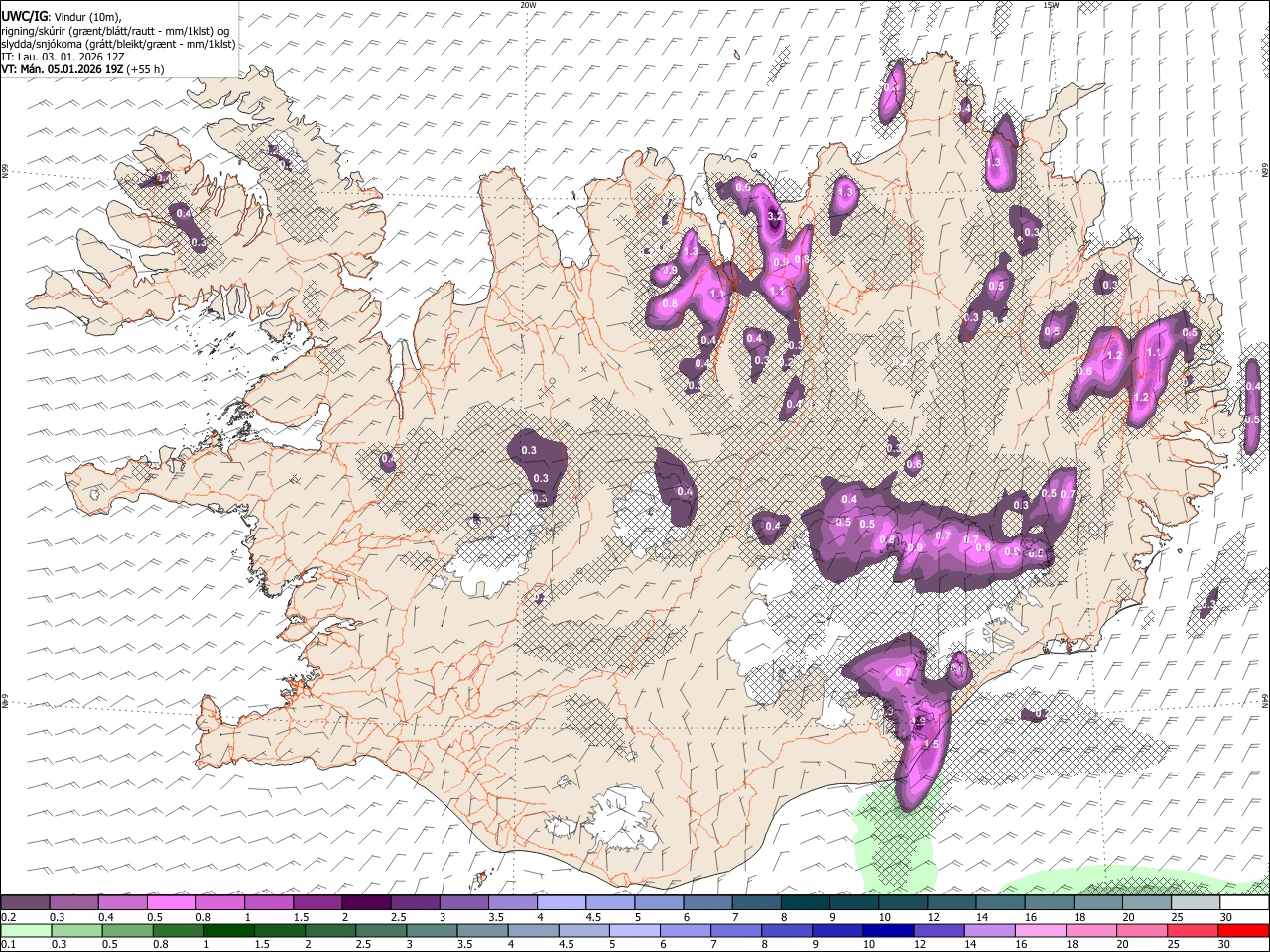The image size is (1270, 952).
Task: Click the 'UWC/IG' title text
Action: point(23,17)
